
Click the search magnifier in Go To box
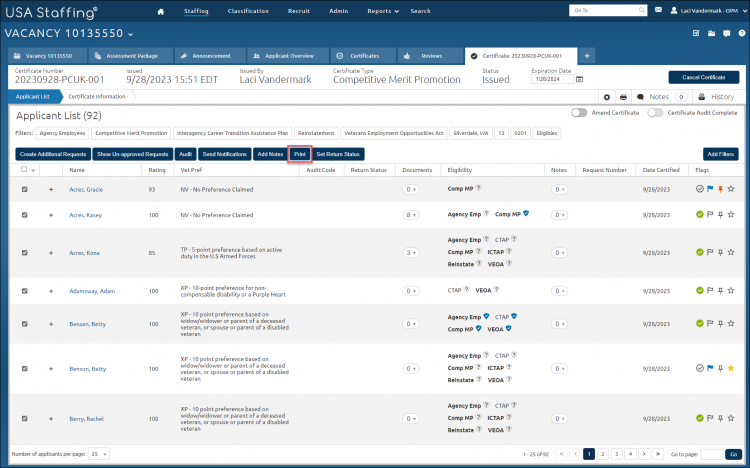pyautogui.click(x=641, y=10)
